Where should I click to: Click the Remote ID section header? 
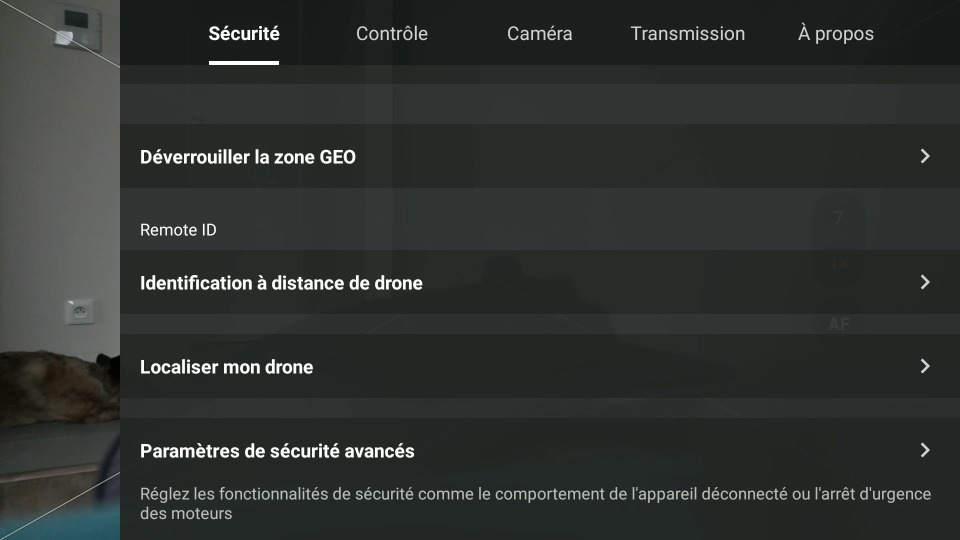coord(178,230)
